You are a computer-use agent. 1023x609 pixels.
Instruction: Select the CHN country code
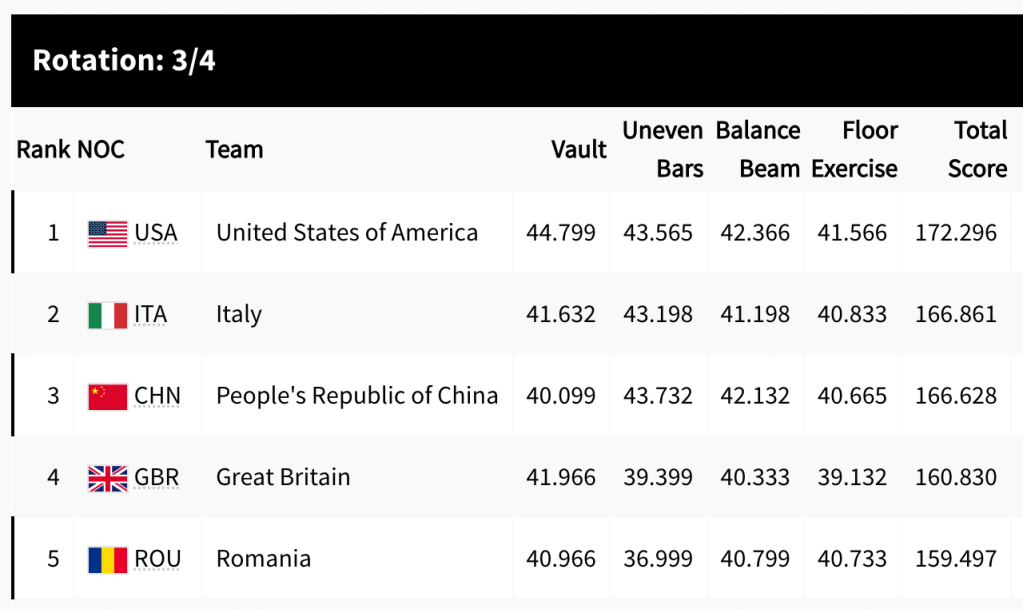pyautogui.click(x=158, y=396)
